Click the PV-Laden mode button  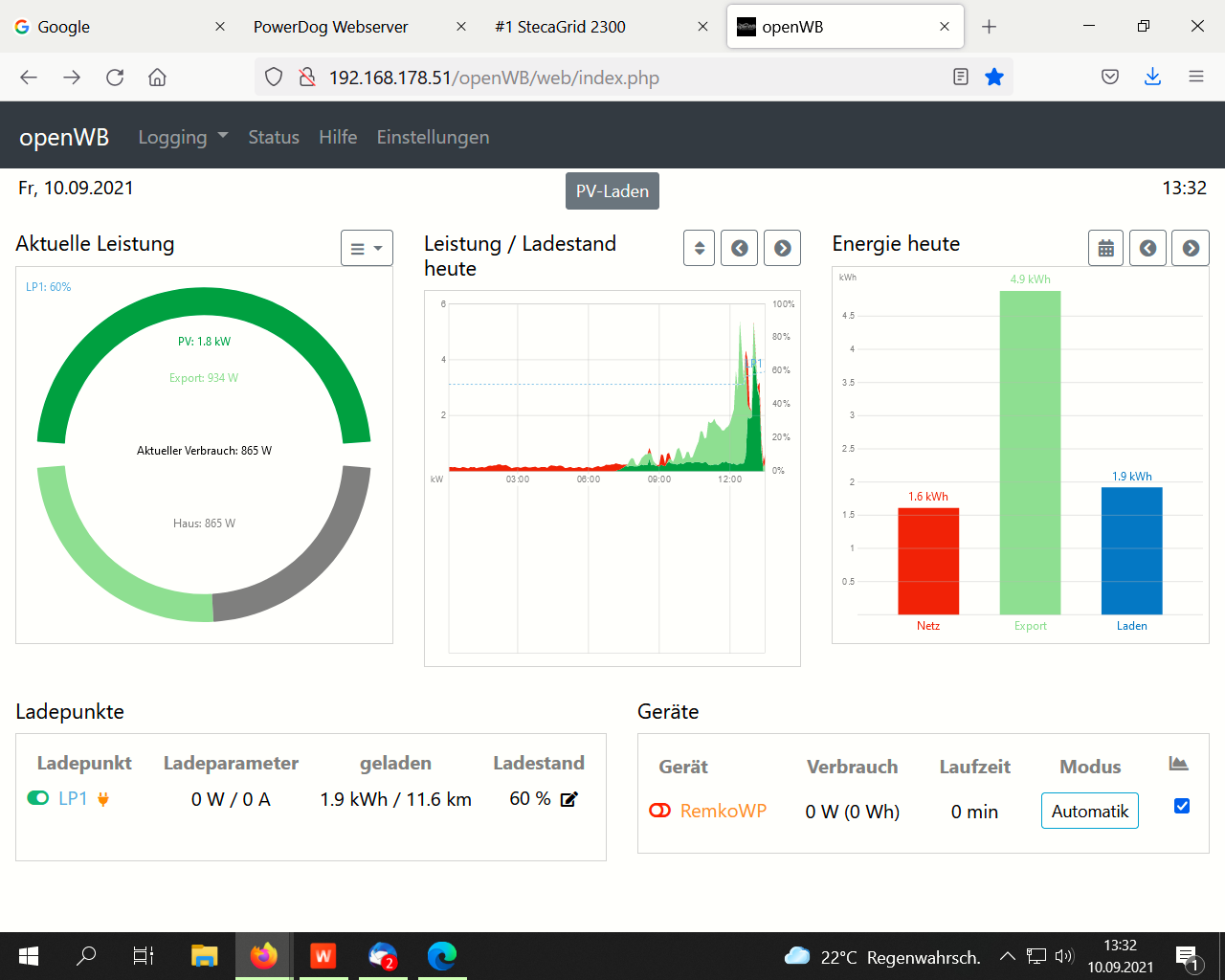click(x=612, y=191)
